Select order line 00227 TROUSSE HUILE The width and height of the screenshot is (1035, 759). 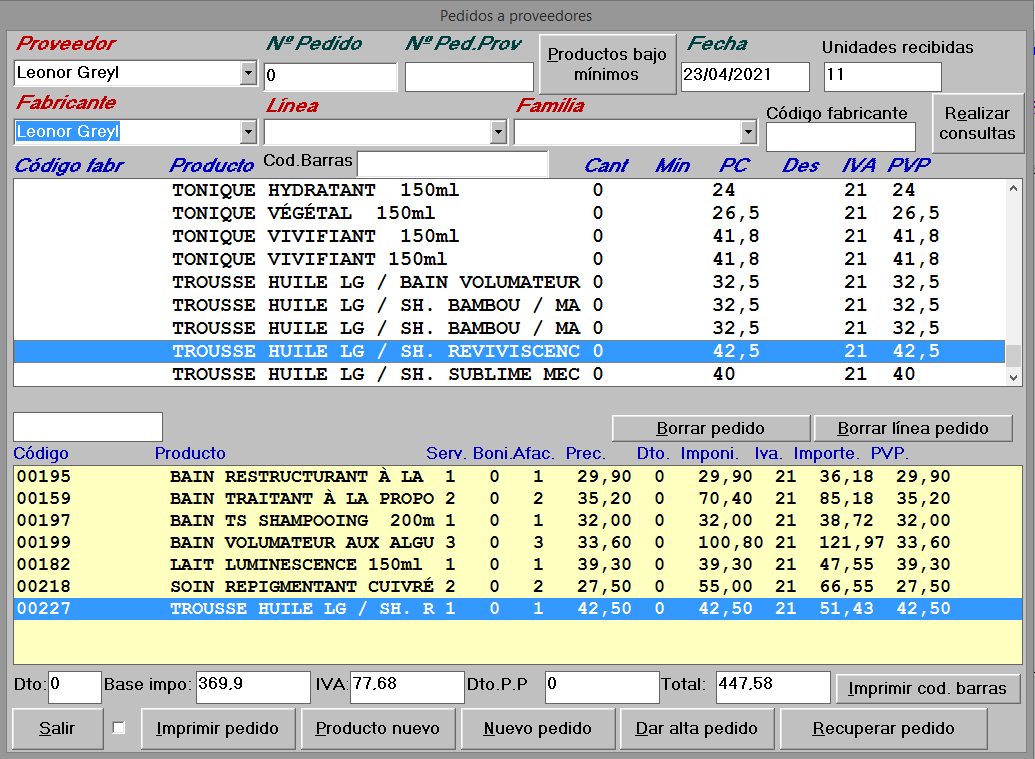coord(518,609)
